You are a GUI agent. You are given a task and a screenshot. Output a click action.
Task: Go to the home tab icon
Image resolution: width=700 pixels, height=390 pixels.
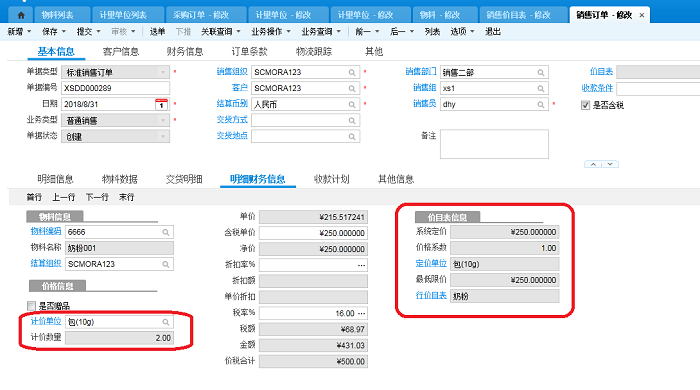[21, 15]
